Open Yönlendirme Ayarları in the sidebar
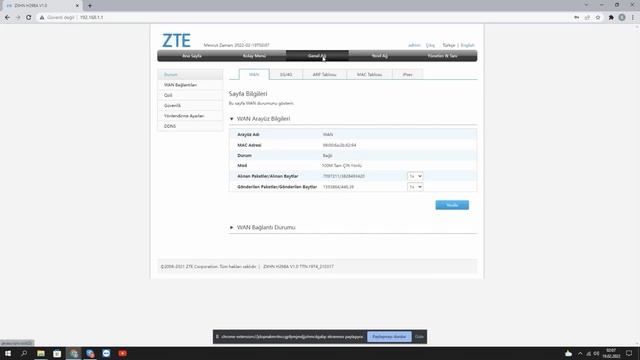This screenshot has height=360, width=640. pyautogui.click(x=190, y=116)
